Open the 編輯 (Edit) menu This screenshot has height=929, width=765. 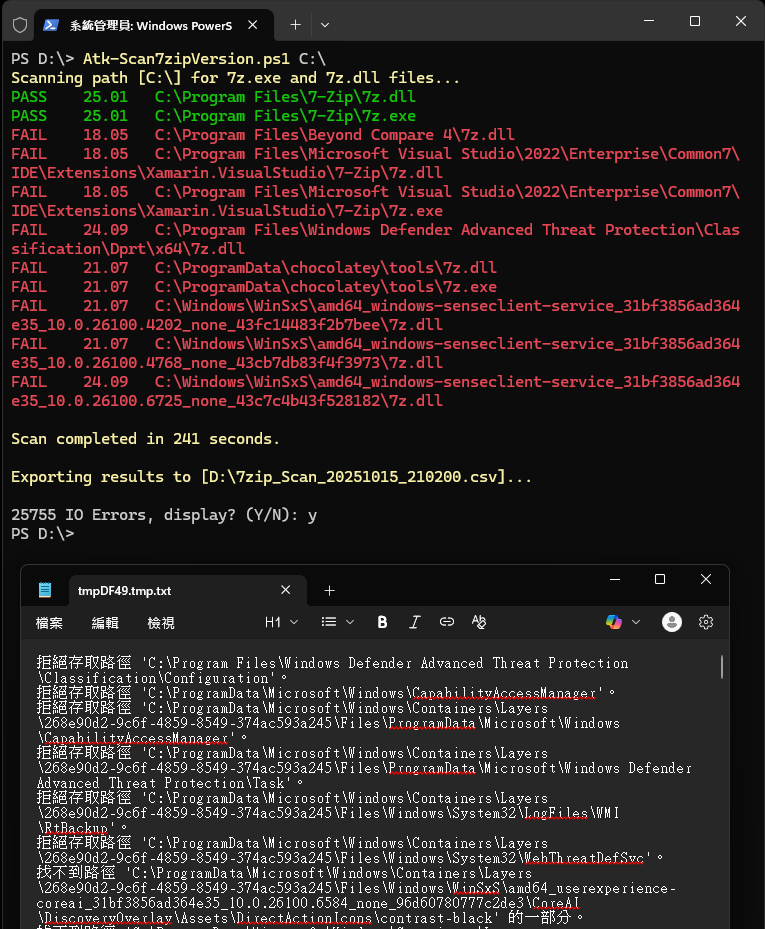(105, 623)
